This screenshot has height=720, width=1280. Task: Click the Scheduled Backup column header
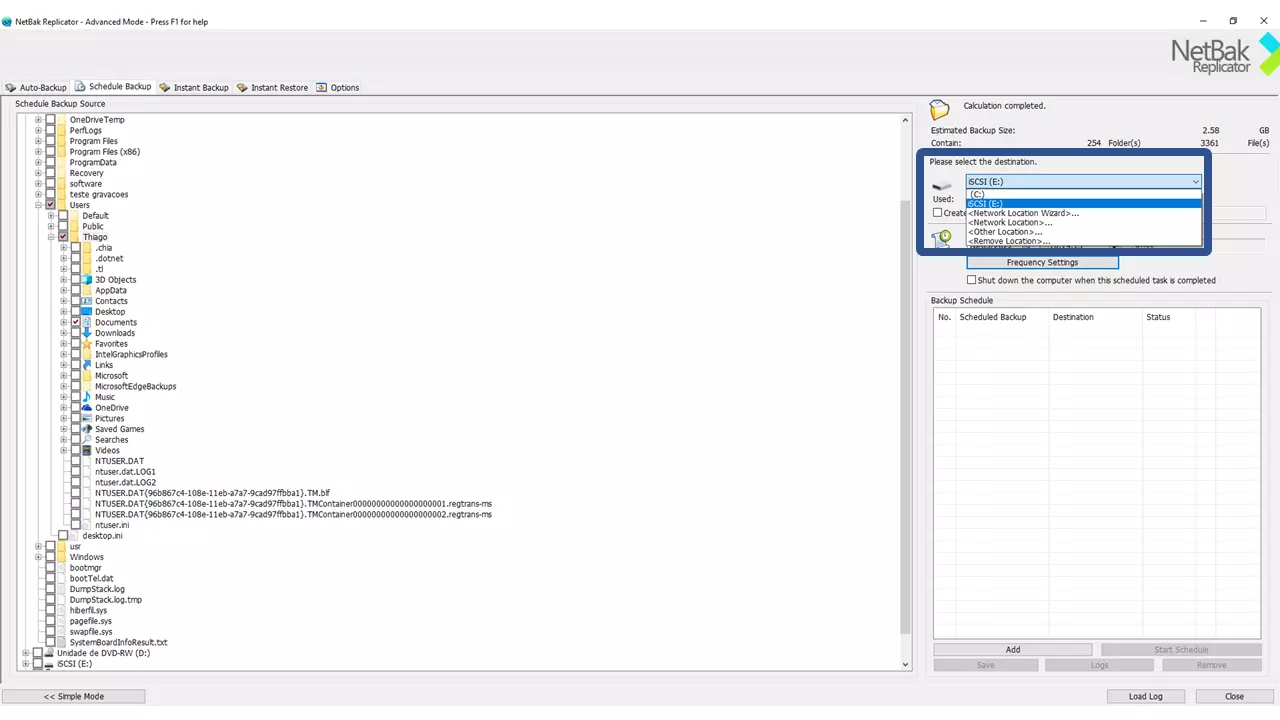click(1002, 317)
